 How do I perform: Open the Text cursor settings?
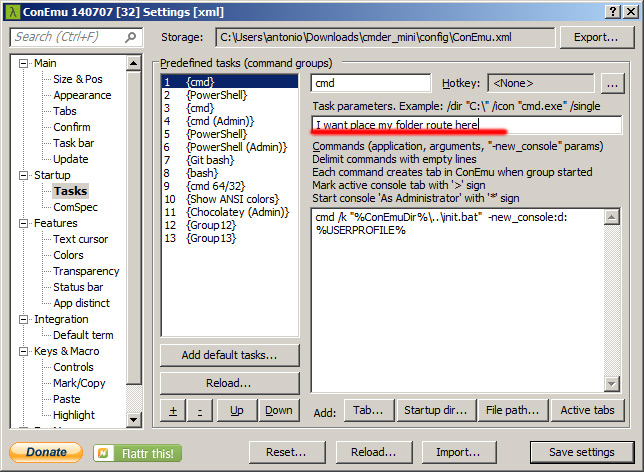click(80, 239)
